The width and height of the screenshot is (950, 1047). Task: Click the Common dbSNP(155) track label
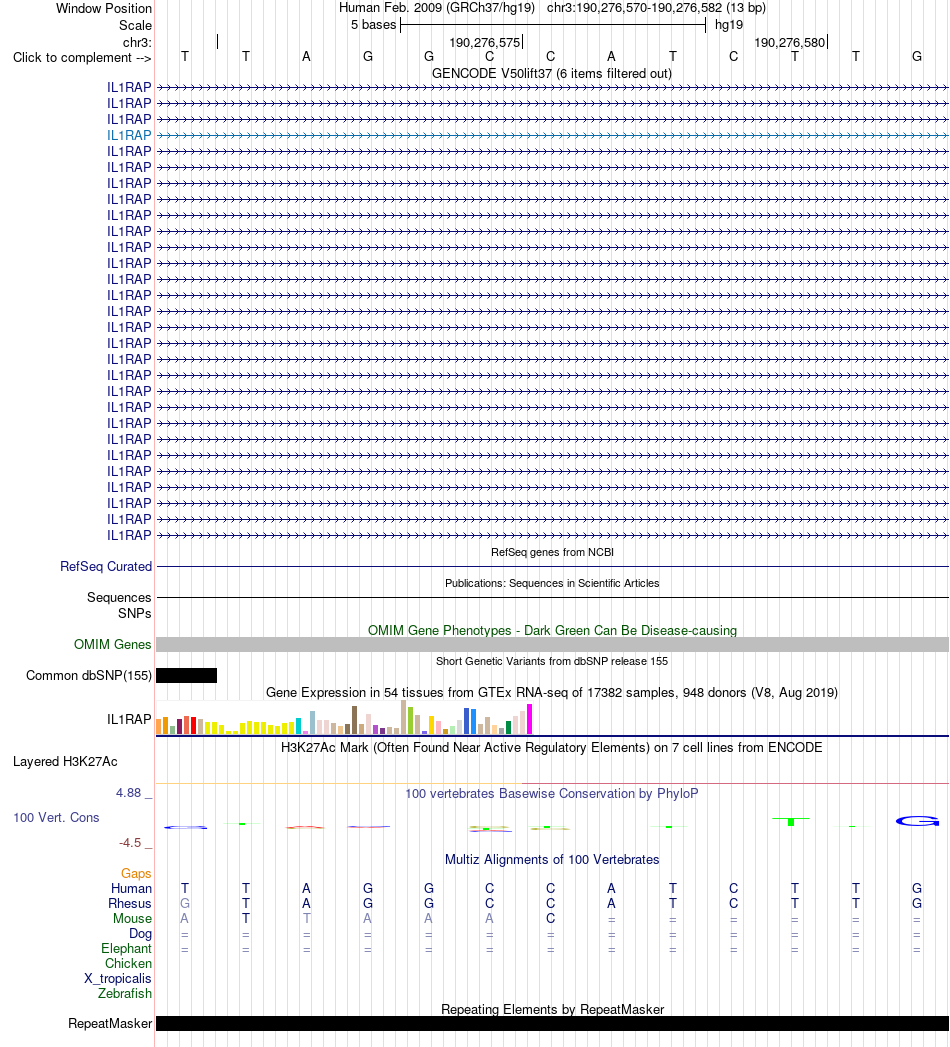click(x=89, y=676)
